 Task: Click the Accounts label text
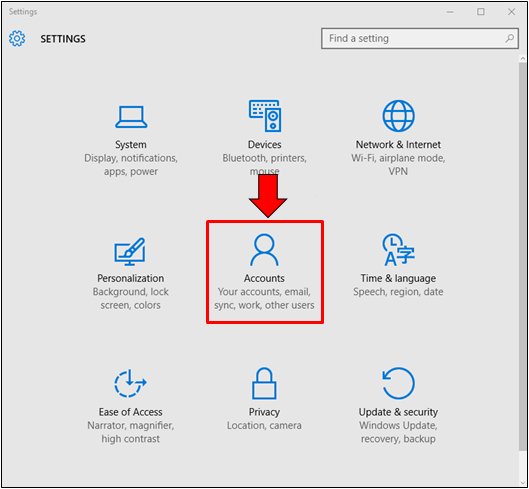[264, 278]
